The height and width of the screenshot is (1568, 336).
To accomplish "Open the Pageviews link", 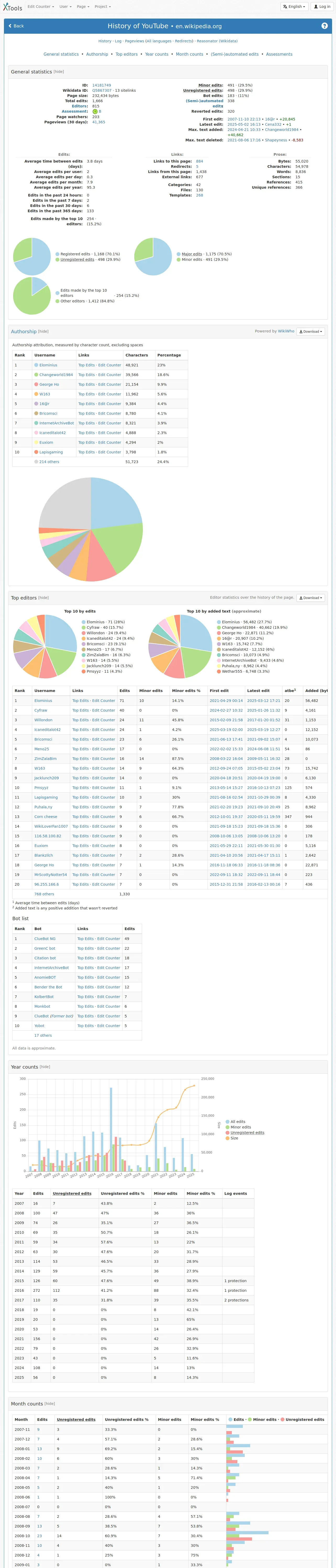I will (x=134, y=41).
